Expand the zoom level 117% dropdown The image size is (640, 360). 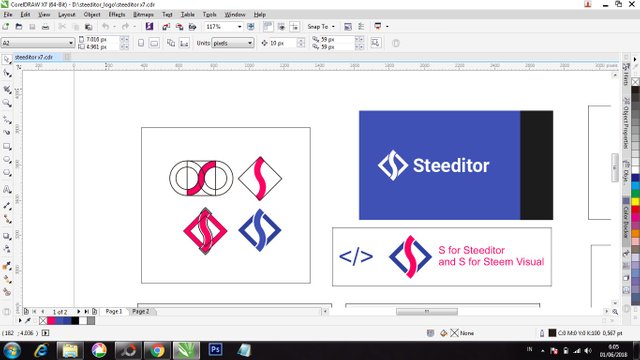tap(239, 27)
